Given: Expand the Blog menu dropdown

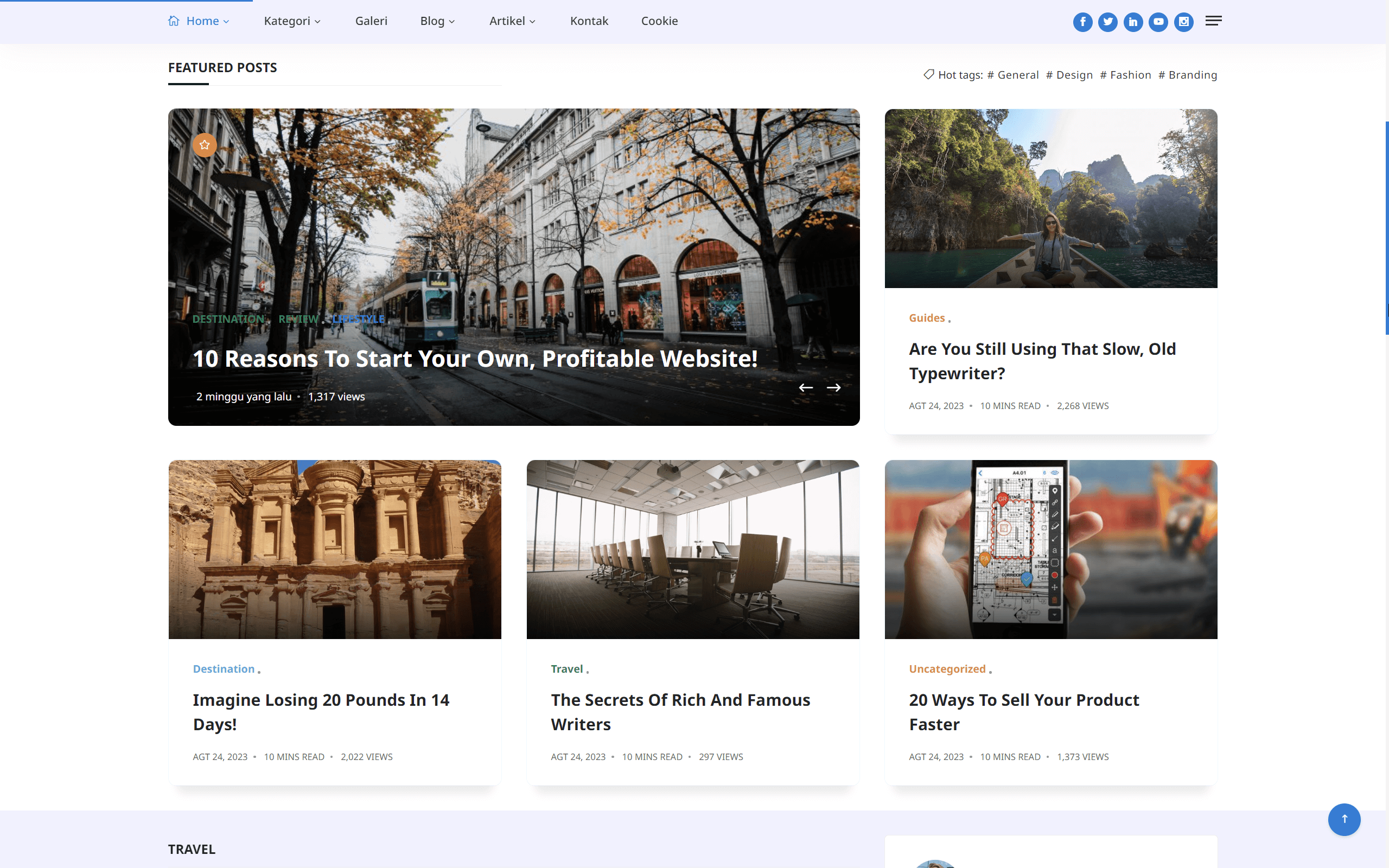Looking at the screenshot, I should point(437,21).
